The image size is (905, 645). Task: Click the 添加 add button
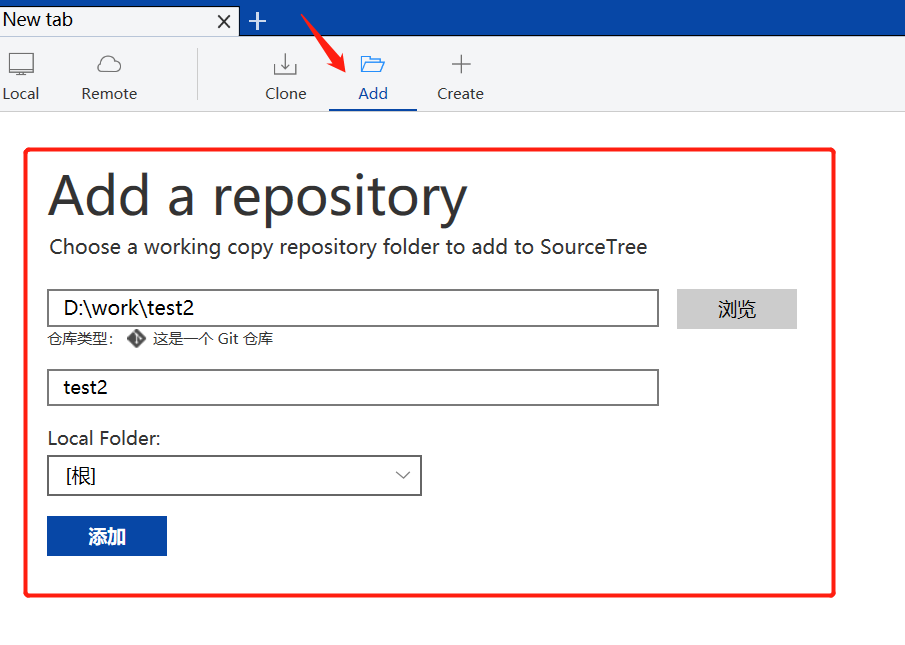(107, 536)
